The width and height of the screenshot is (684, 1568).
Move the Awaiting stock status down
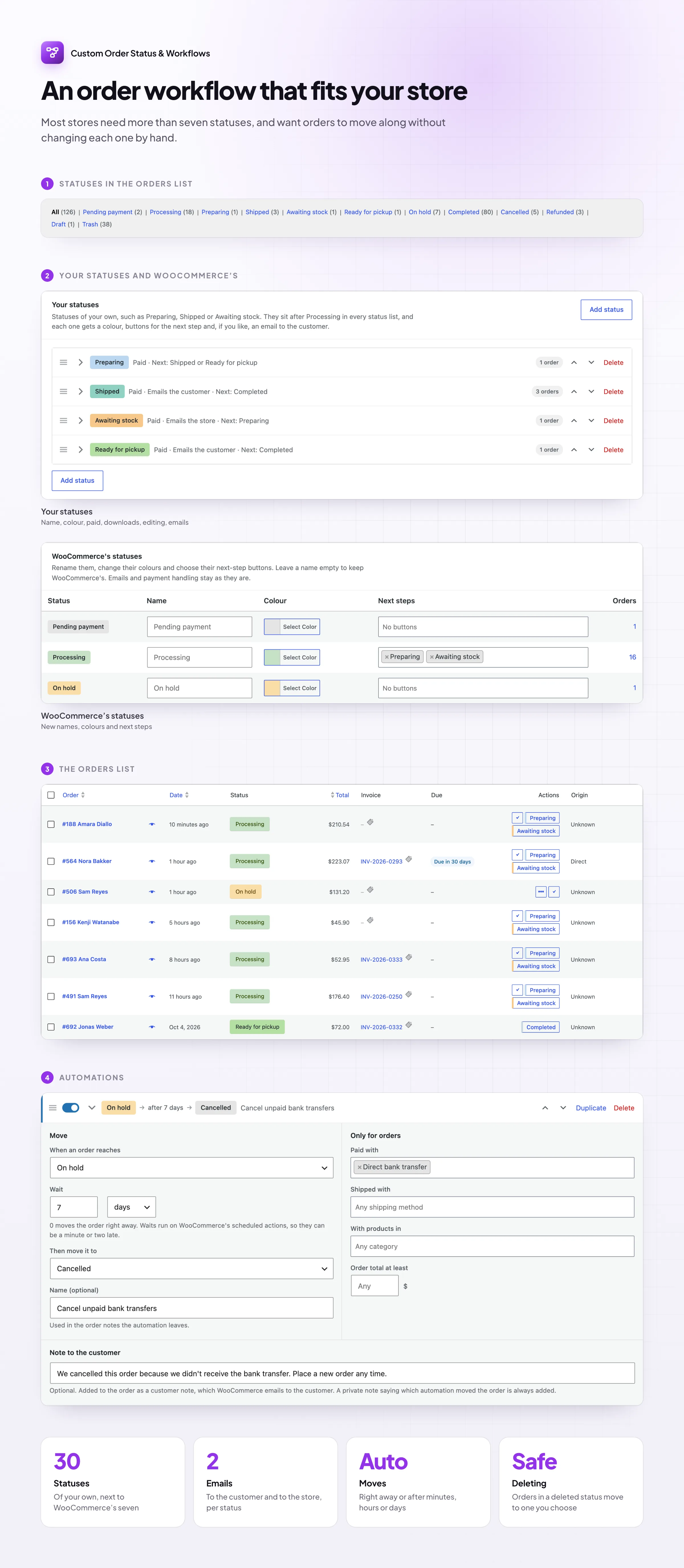tap(591, 421)
